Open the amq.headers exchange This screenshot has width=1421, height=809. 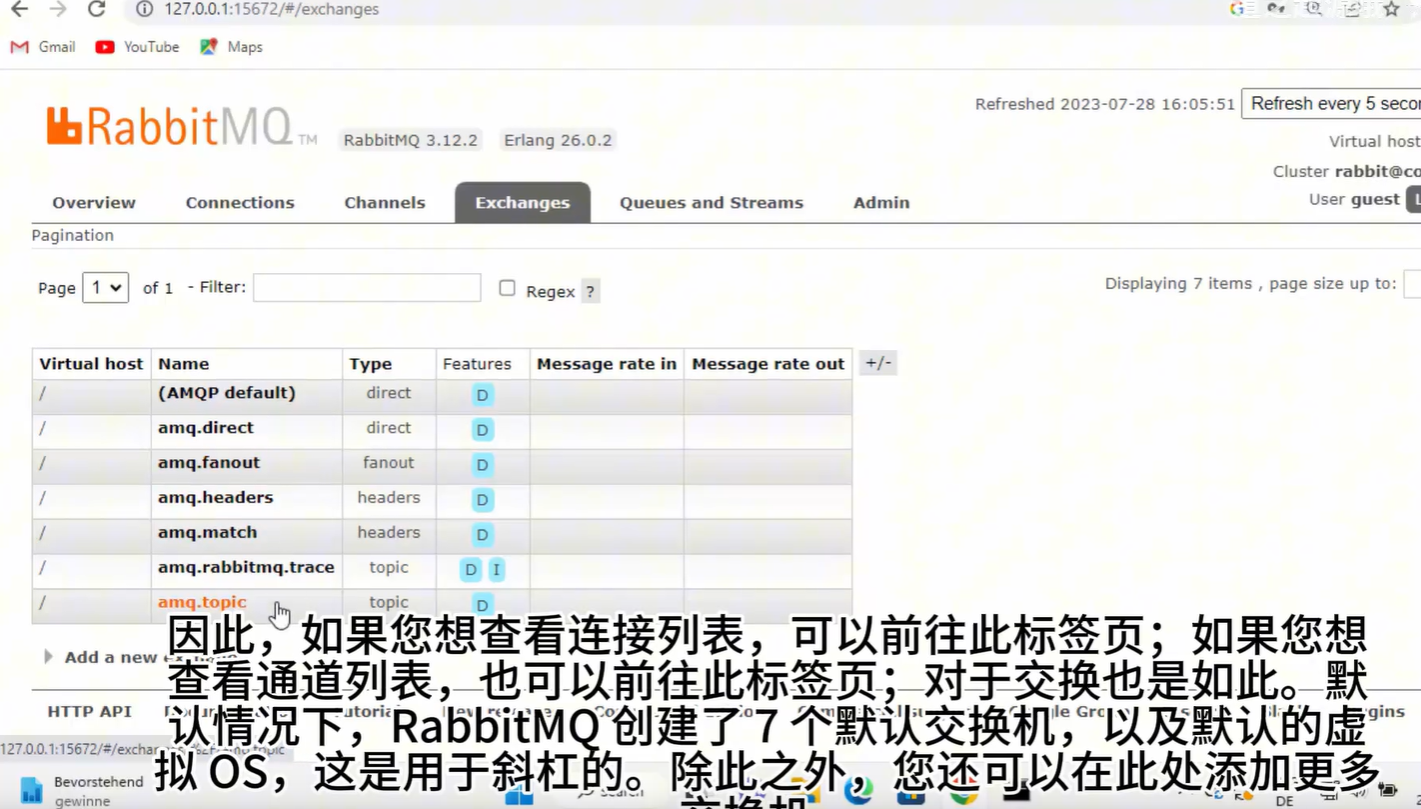pyautogui.click(x=215, y=498)
